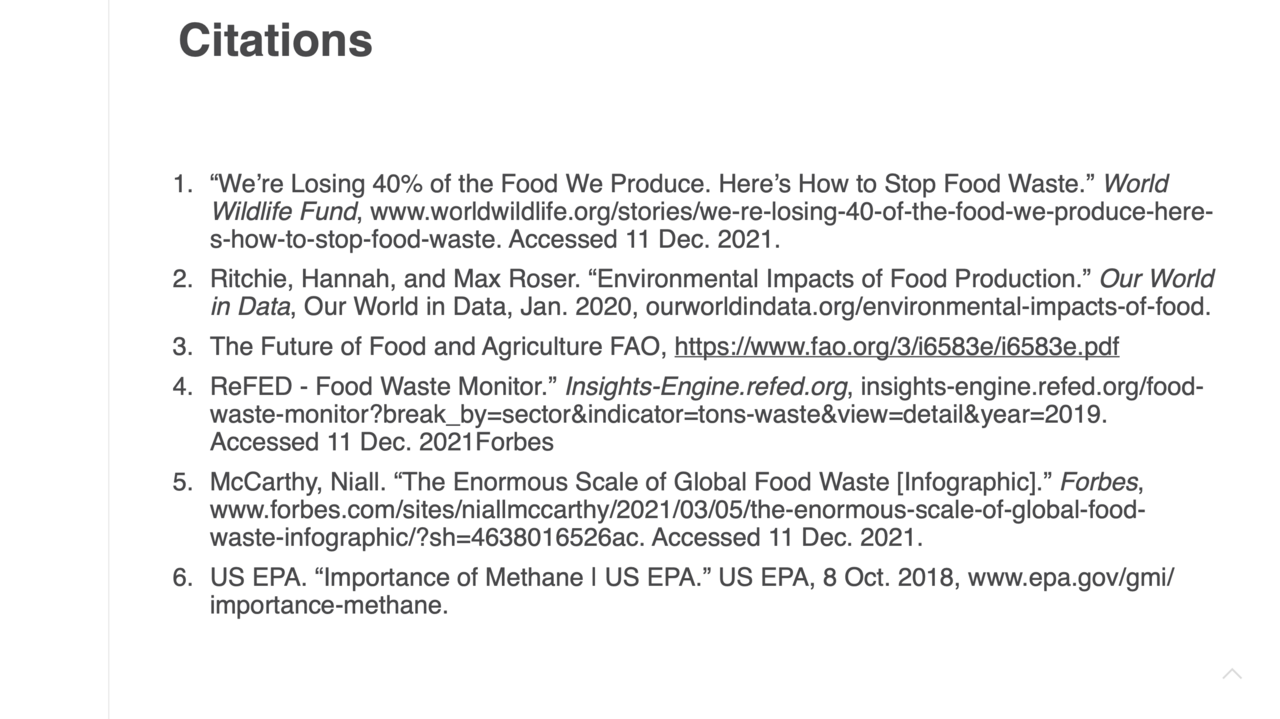1280x719 pixels.
Task: Click list number 6 of the citations
Action: pos(181,578)
